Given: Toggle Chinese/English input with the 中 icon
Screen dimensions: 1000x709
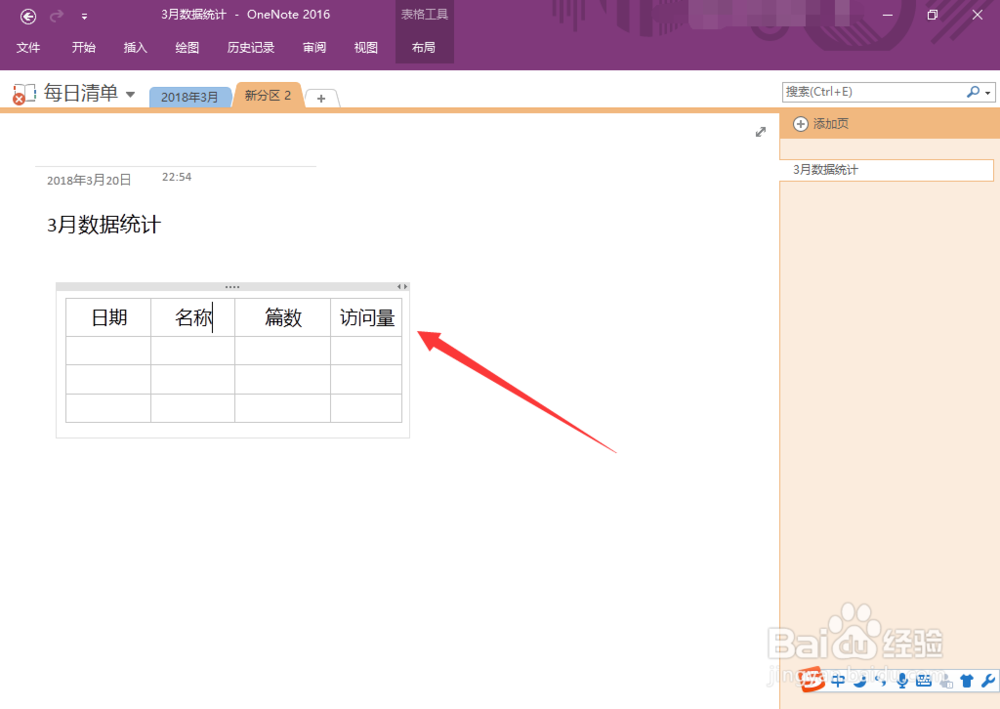Looking at the screenshot, I should click(x=838, y=680).
